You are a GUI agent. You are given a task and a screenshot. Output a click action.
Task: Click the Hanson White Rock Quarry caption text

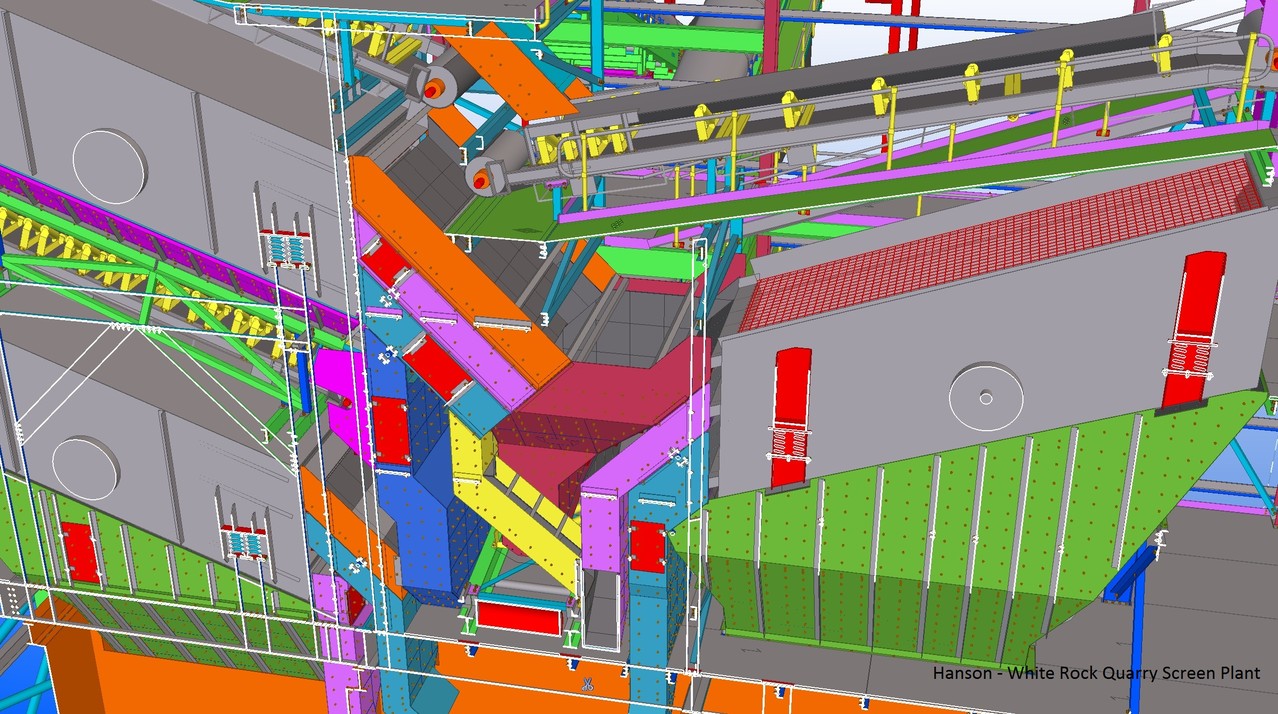point(1093,673)
